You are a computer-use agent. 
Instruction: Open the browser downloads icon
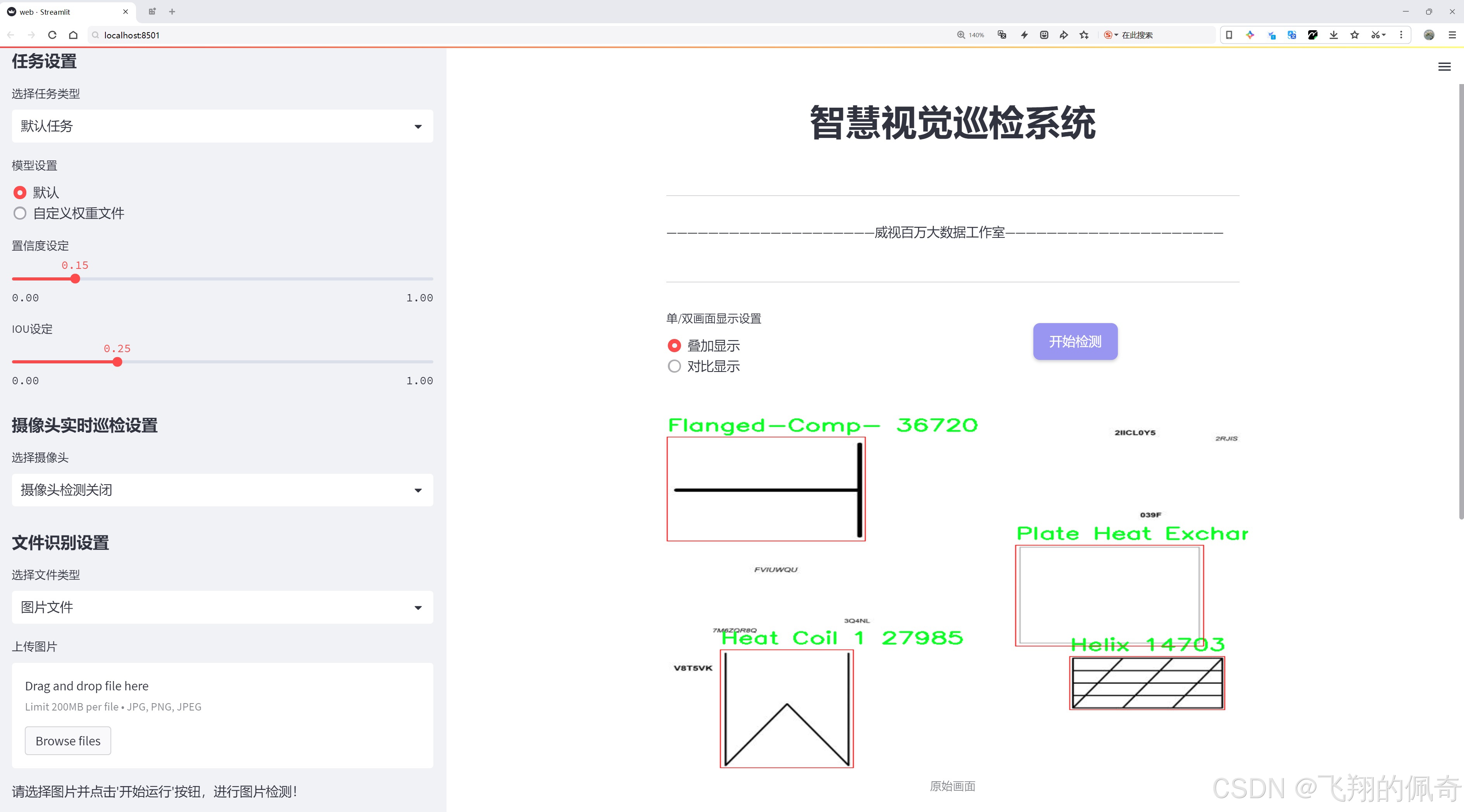click(x=1333, y=34)
